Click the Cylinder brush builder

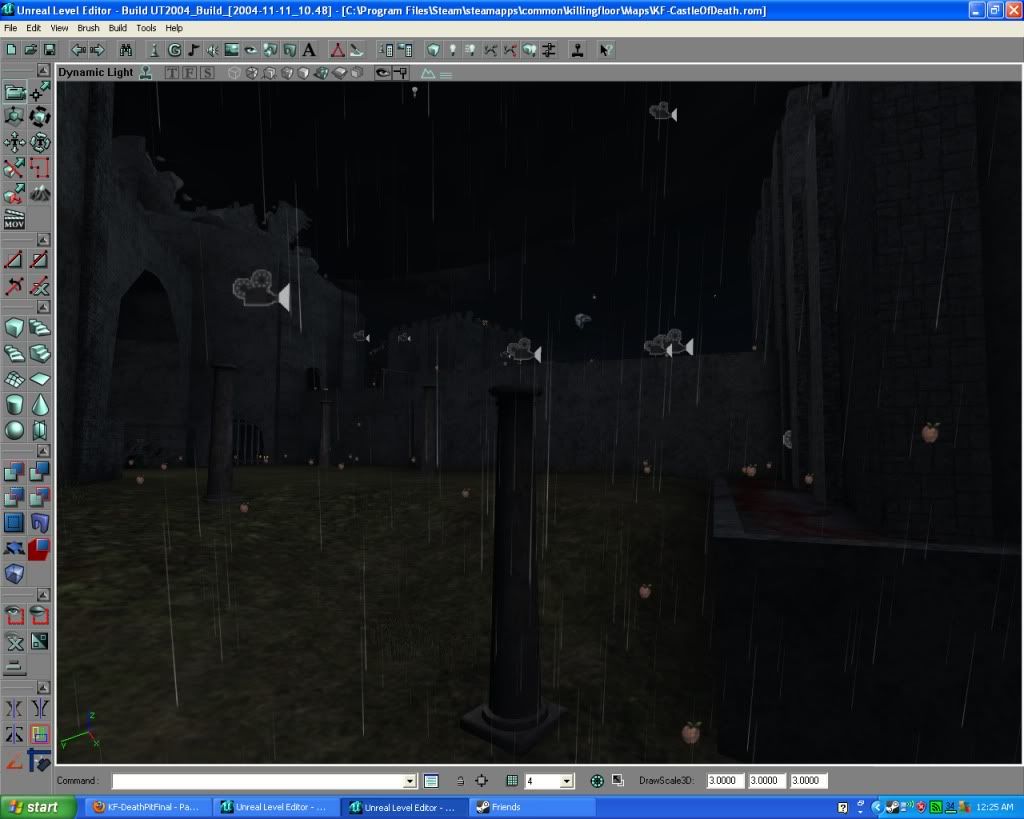(15, 404)
